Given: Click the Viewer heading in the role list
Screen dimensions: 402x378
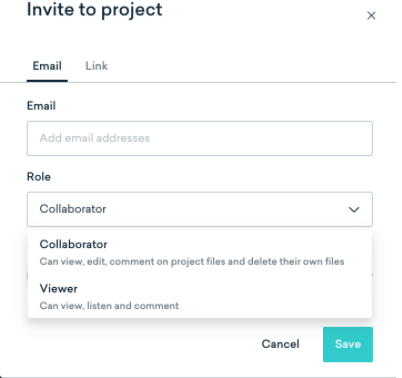Looking at the screenshot, I should pyautogui.click(x=58, y=288).
